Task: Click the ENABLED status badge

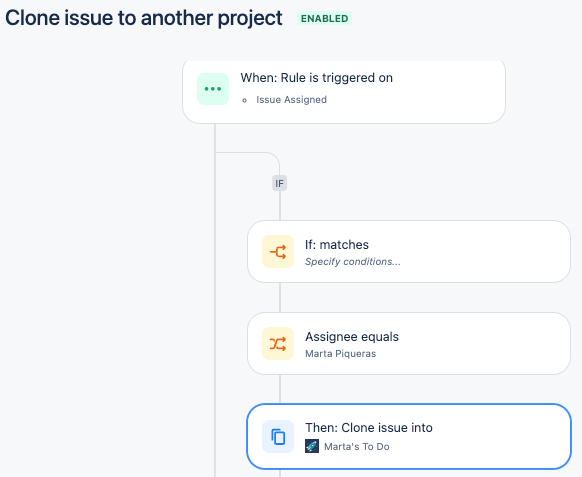Action: coord(324,19)
